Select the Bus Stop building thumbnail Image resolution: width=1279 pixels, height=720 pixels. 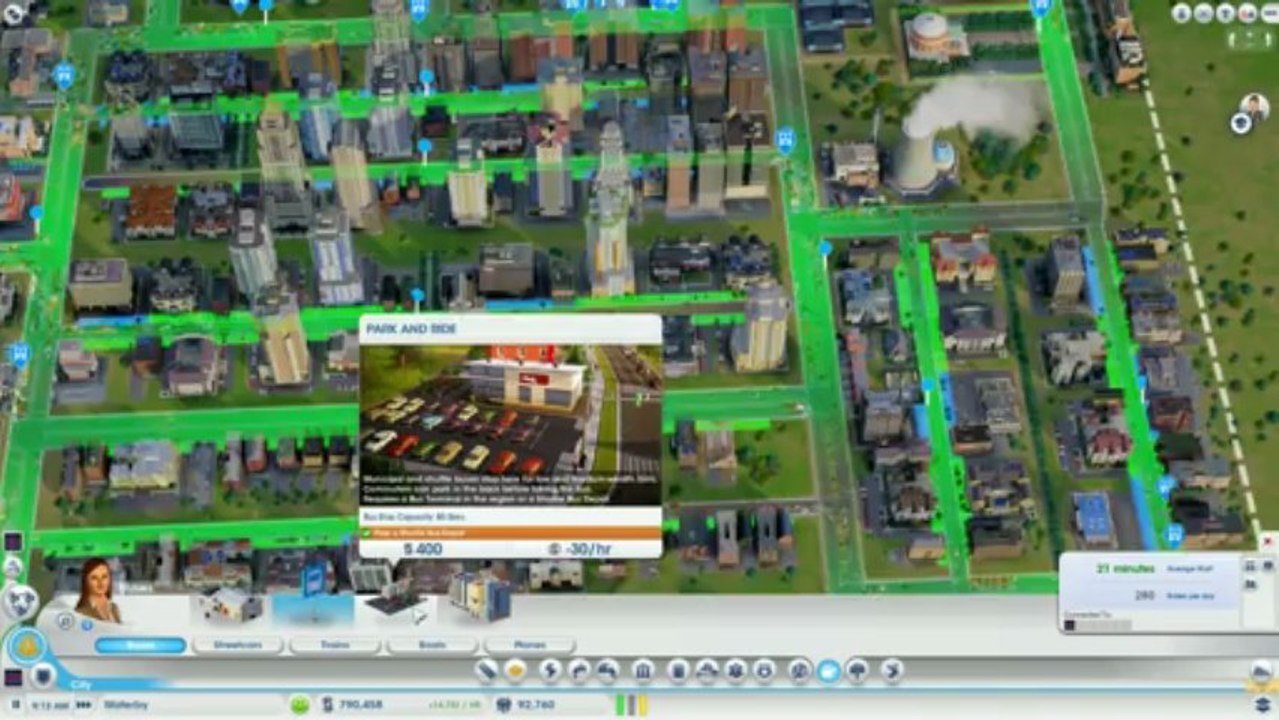pyautogui.click(x=232, y=603)
